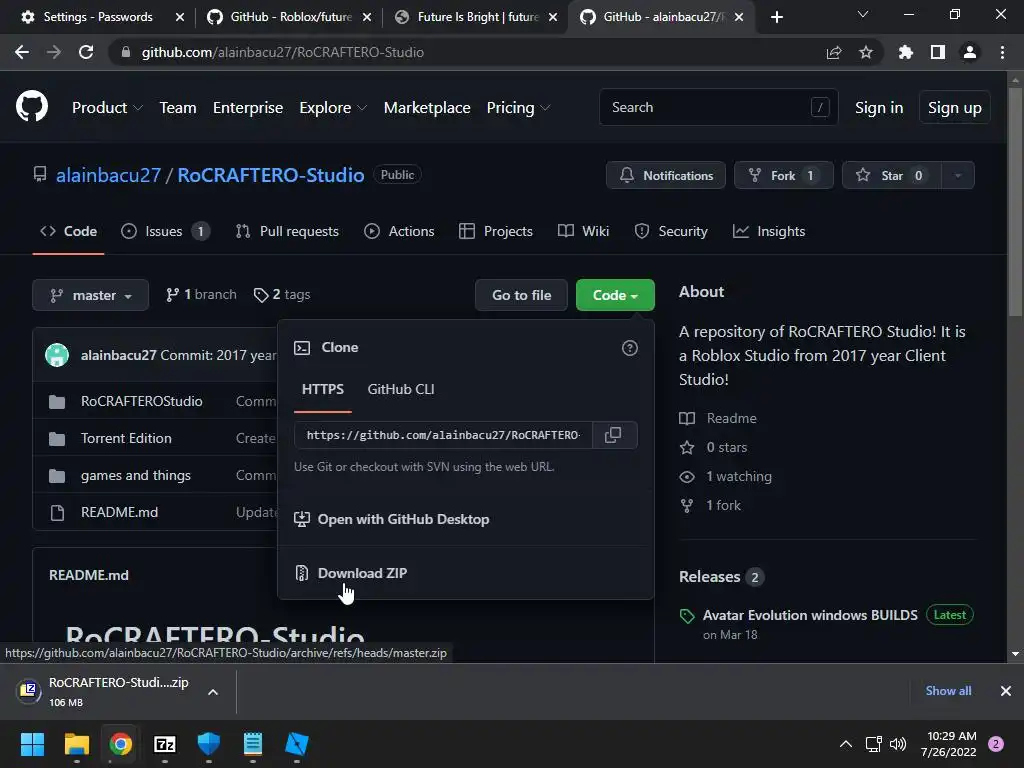Switch to the Issues tab
Image resolution: width=1024 pixels, height=768 pixels.
tap(165, 231)
